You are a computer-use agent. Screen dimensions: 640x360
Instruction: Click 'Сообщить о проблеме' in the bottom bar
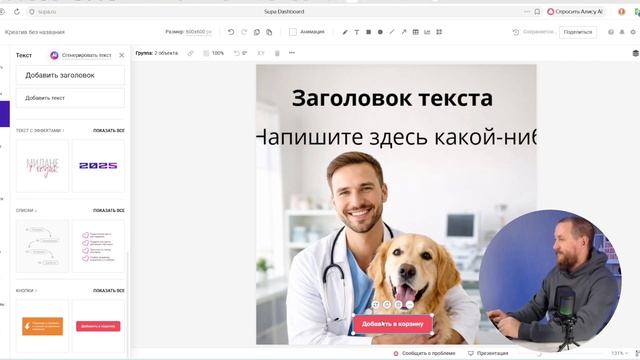point(424,353)
